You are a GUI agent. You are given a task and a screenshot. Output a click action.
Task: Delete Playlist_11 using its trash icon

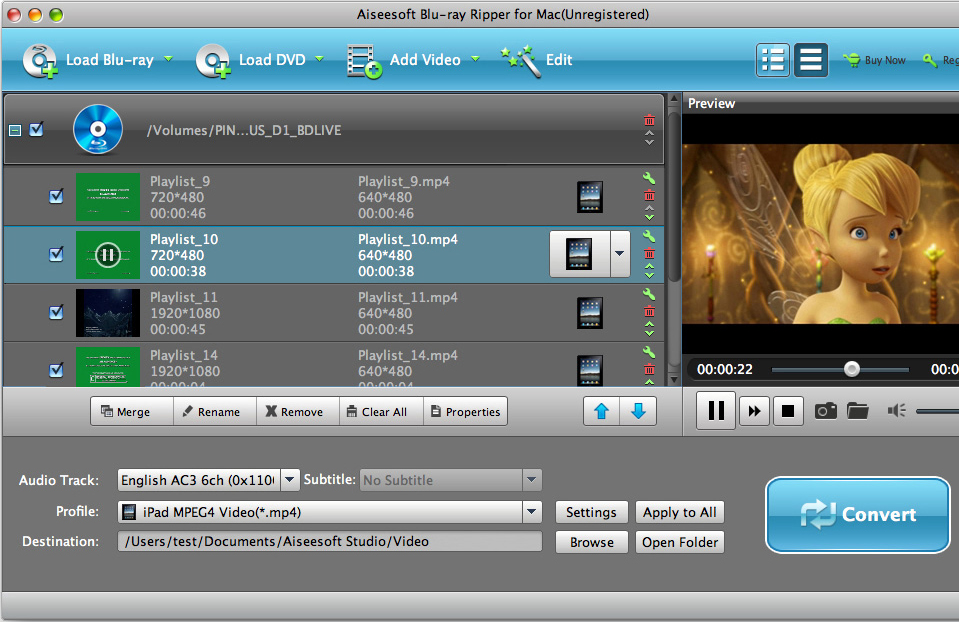650,311
